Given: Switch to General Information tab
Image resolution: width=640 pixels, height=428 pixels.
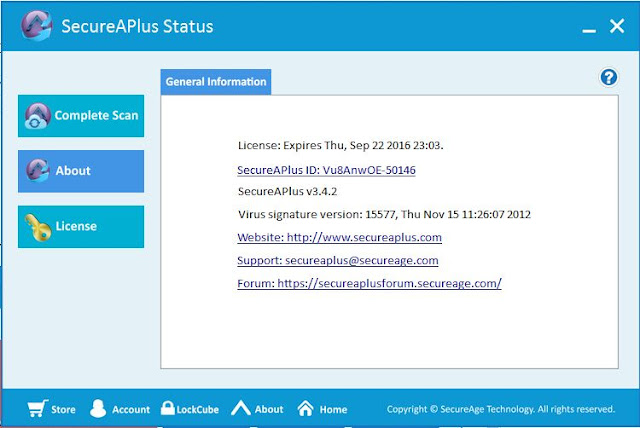Looking at the screenshot, I should point(216,82).
